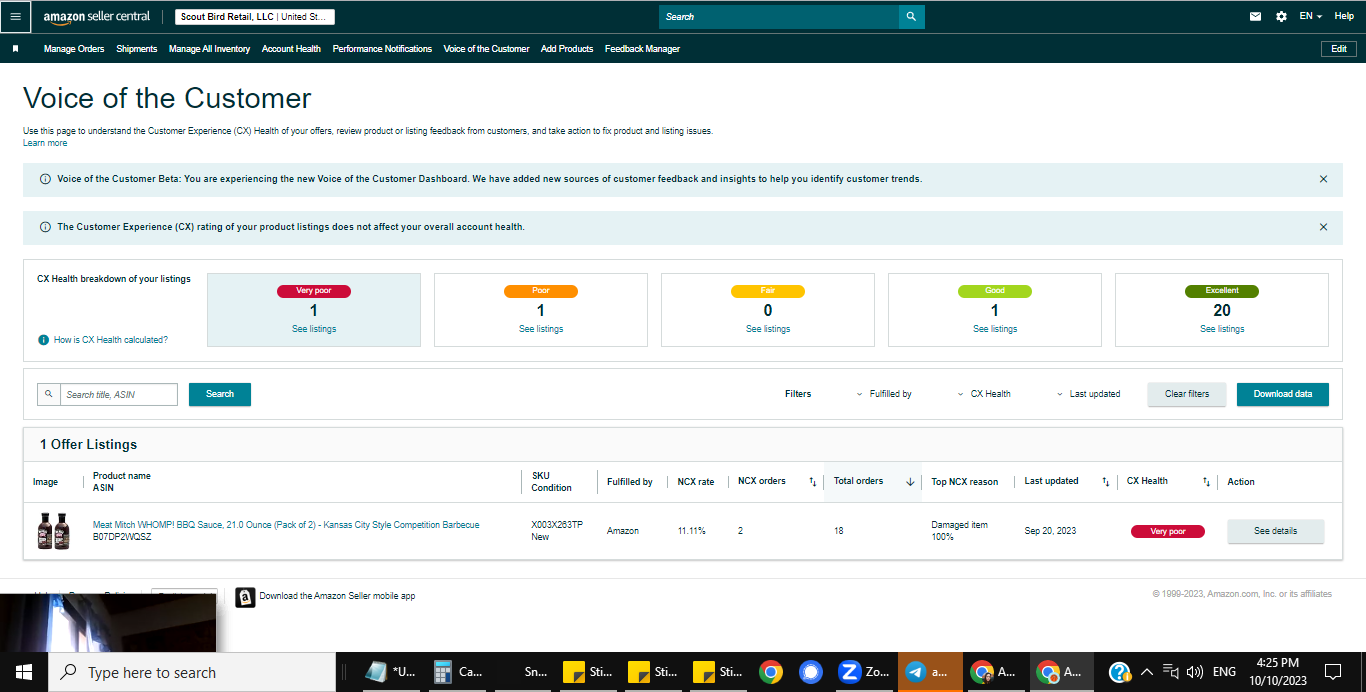Dismiss the Voice of the Customer Beta banner

pos(1323,179)
